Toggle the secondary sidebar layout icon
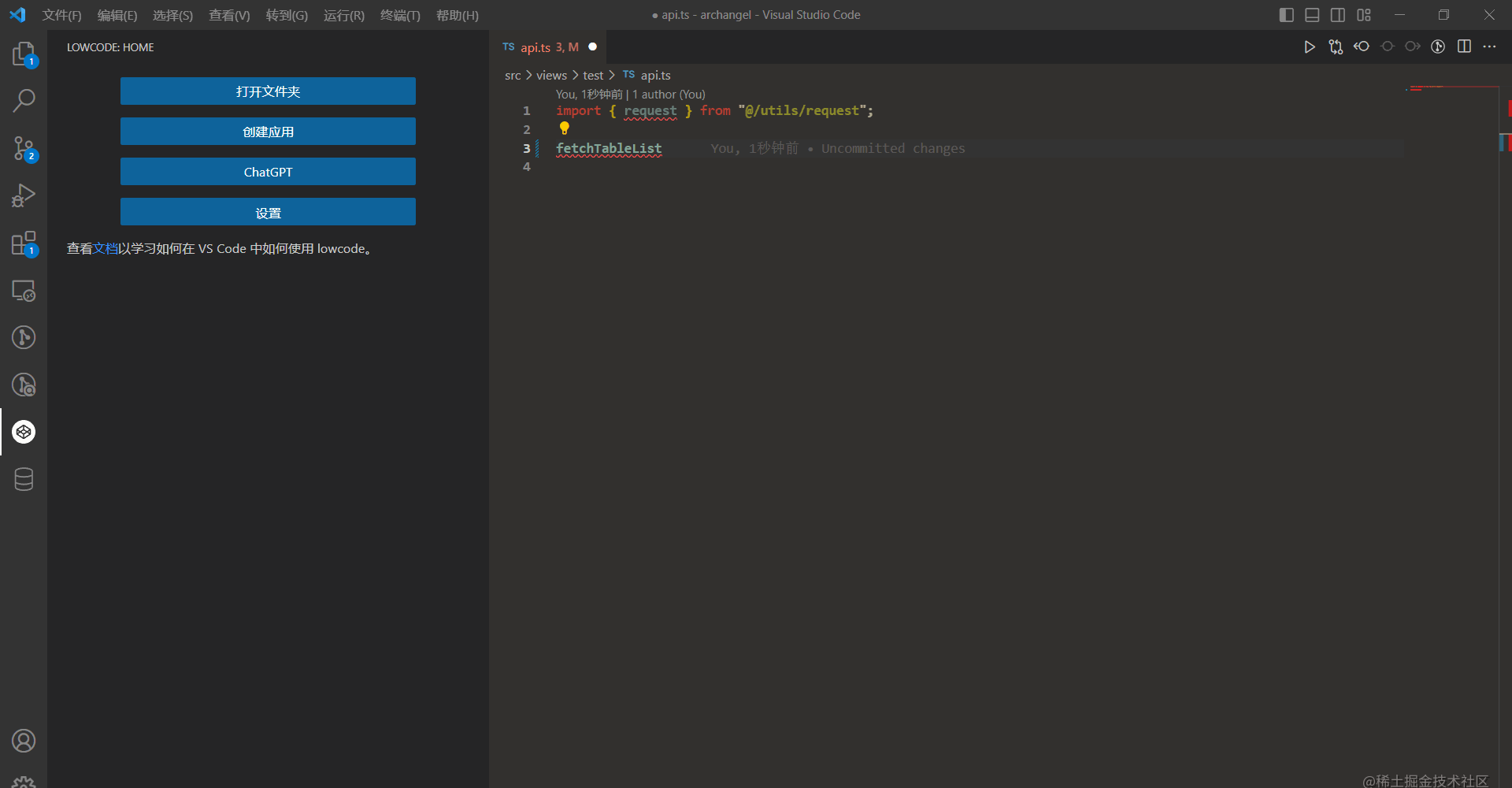The width and height of the screenshot is (1512, 788). click(1338, 15)
